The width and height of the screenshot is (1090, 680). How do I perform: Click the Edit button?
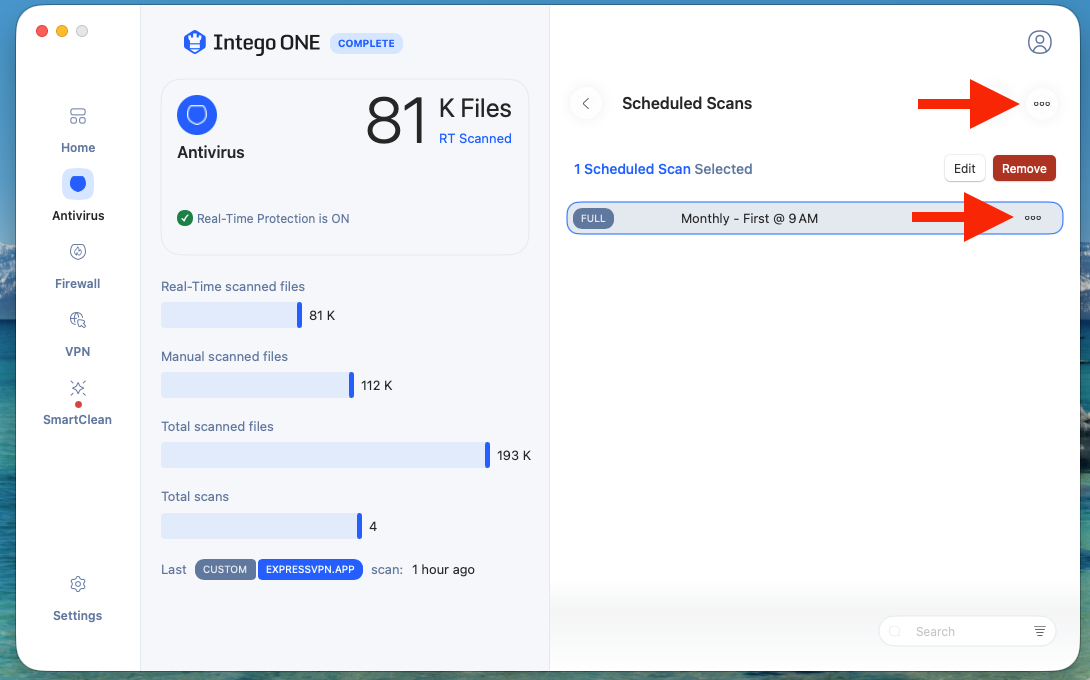964,168
